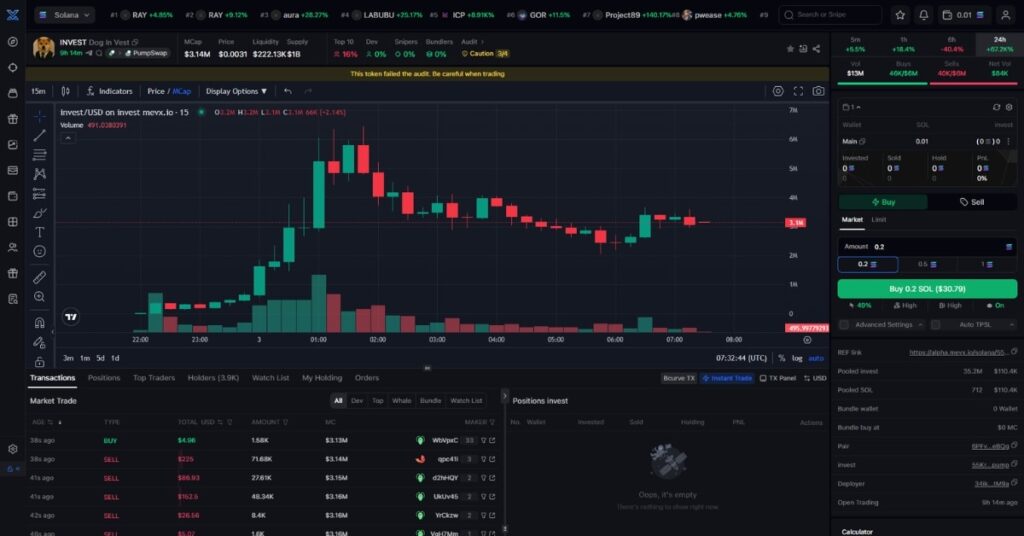
Task: Set chart date range to 5d
Action: pyautogui.click(x=100, y=358)
